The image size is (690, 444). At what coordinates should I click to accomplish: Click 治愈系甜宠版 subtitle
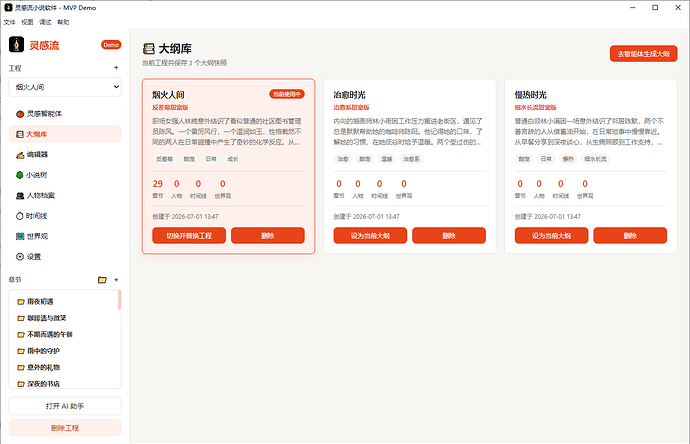(x=352, y=107)
